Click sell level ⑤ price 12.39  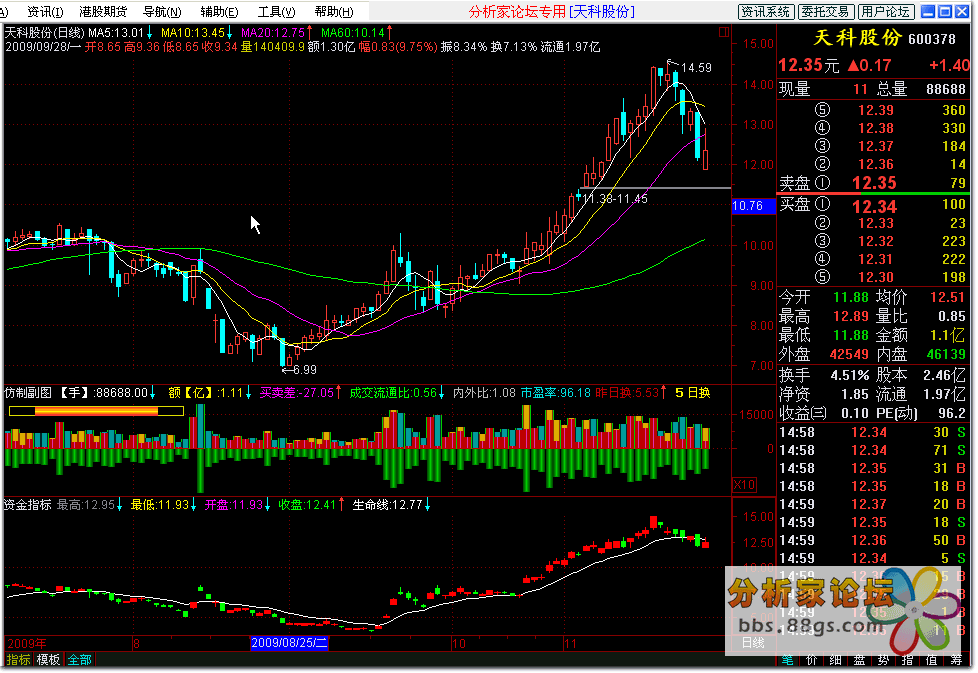(875, 110)
